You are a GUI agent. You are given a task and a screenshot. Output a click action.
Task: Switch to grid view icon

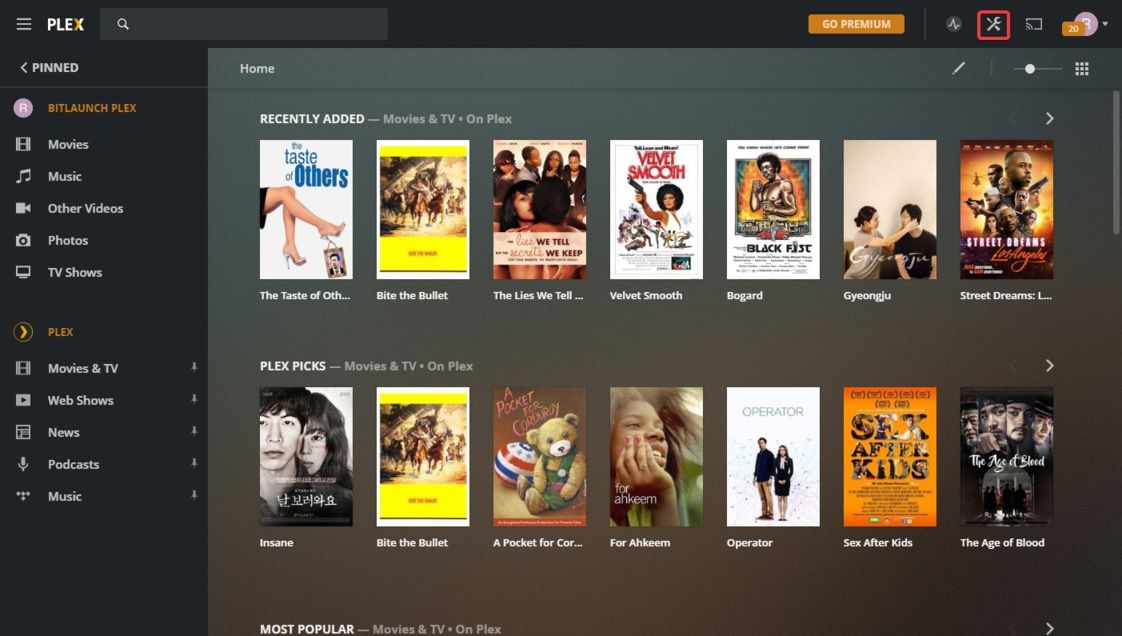pyautogui.click(x=1082, y=69)
